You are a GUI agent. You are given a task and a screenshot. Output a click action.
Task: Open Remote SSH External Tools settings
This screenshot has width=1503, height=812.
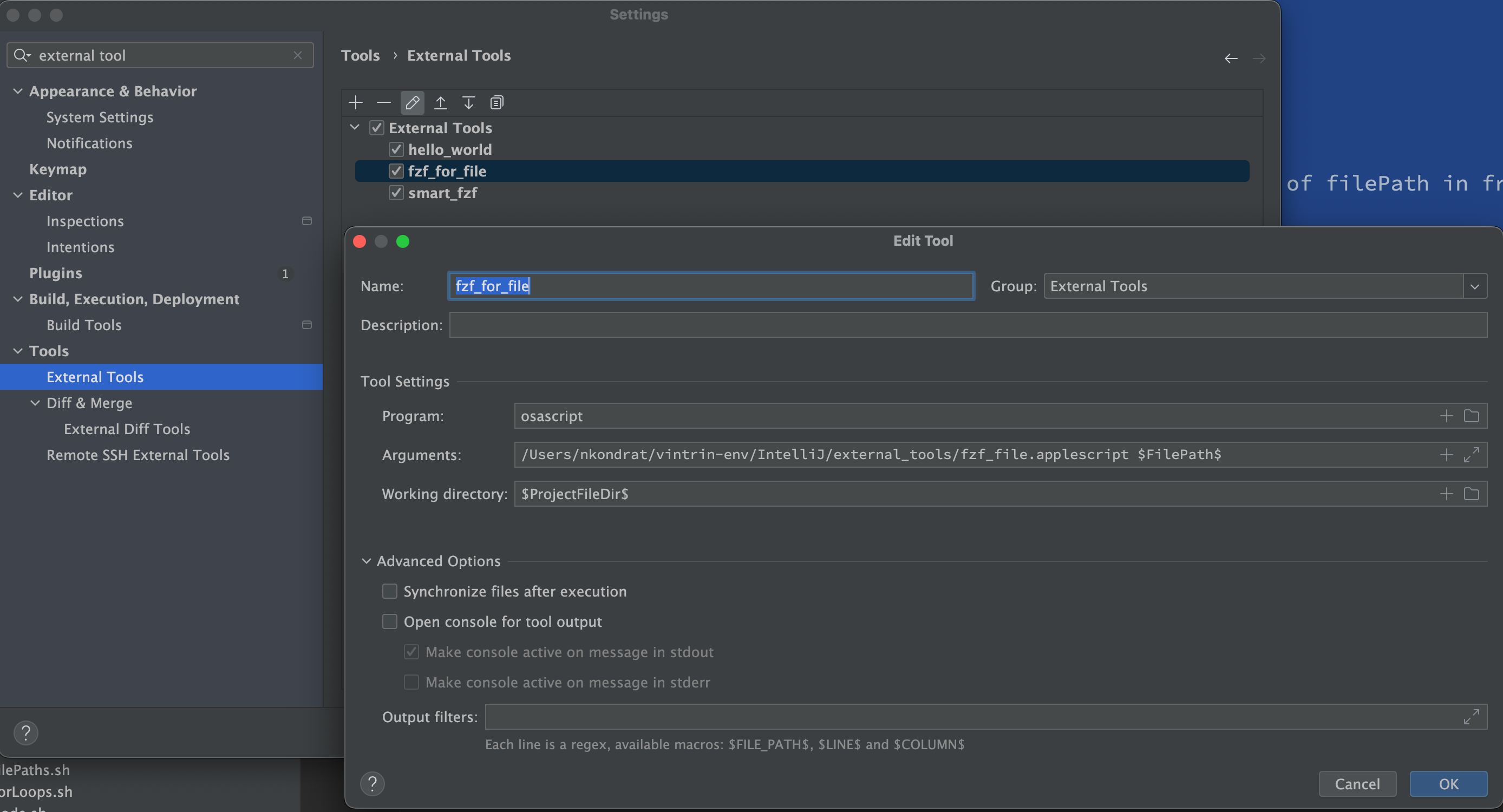click(x=138, y=455)
